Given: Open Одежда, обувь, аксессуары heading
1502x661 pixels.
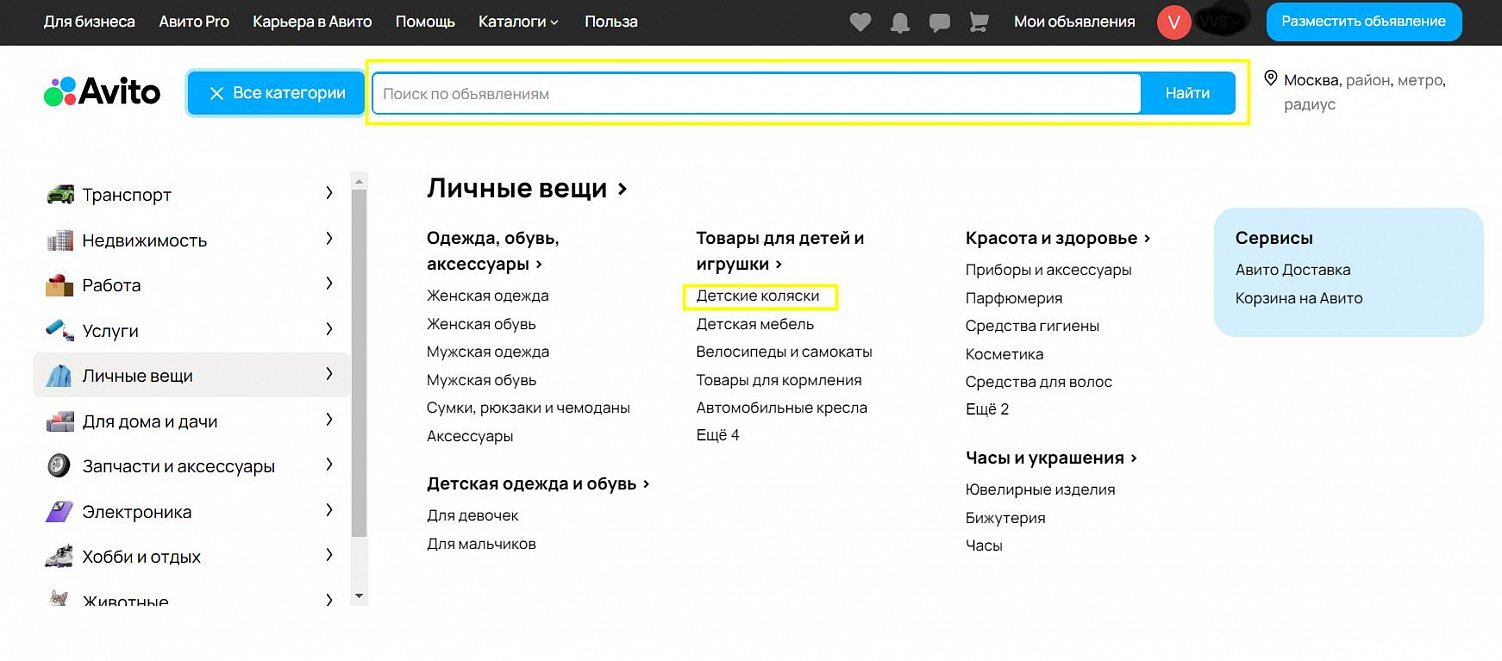Looking at the screenshot, I should coord(493,251).
